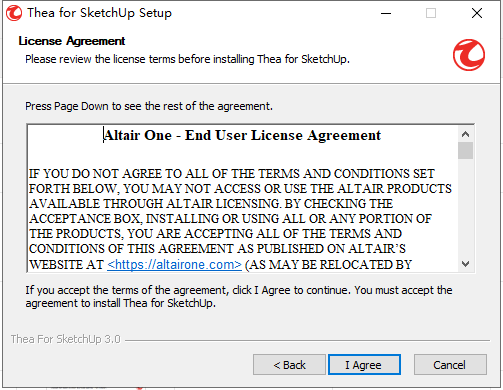The width and height of the screenshot is (503, 390).
Task: Click the Thea logo in the title bar
Action: coord(14,13)
